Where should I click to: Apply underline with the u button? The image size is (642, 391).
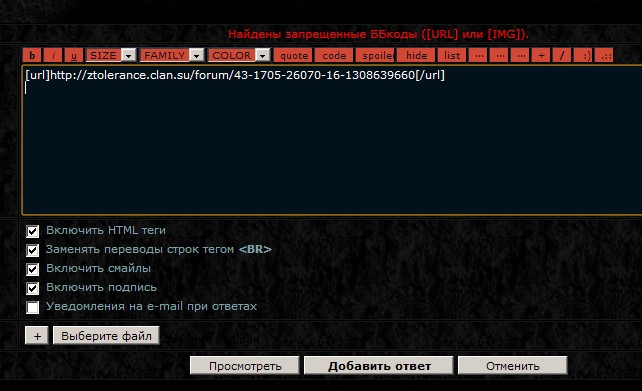tap(74, 55)
